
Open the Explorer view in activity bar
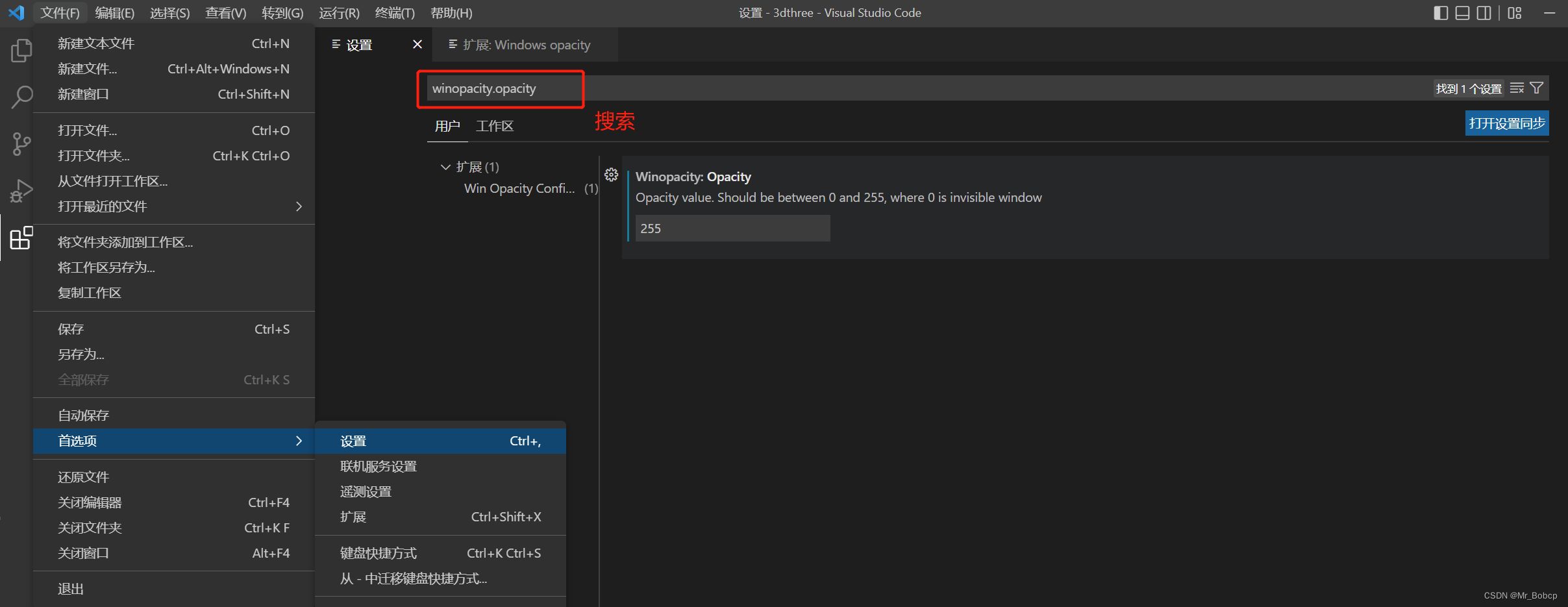pos(21,51)
